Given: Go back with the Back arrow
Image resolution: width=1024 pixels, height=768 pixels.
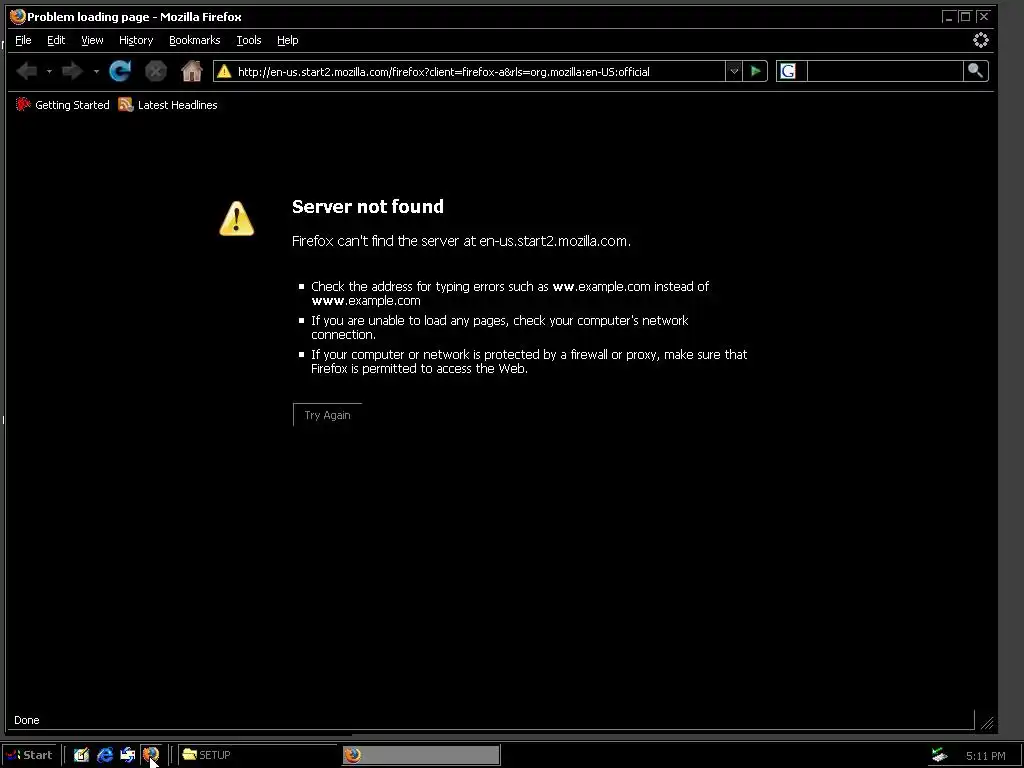Looking at the screenshot, I should tap(27, 71).
